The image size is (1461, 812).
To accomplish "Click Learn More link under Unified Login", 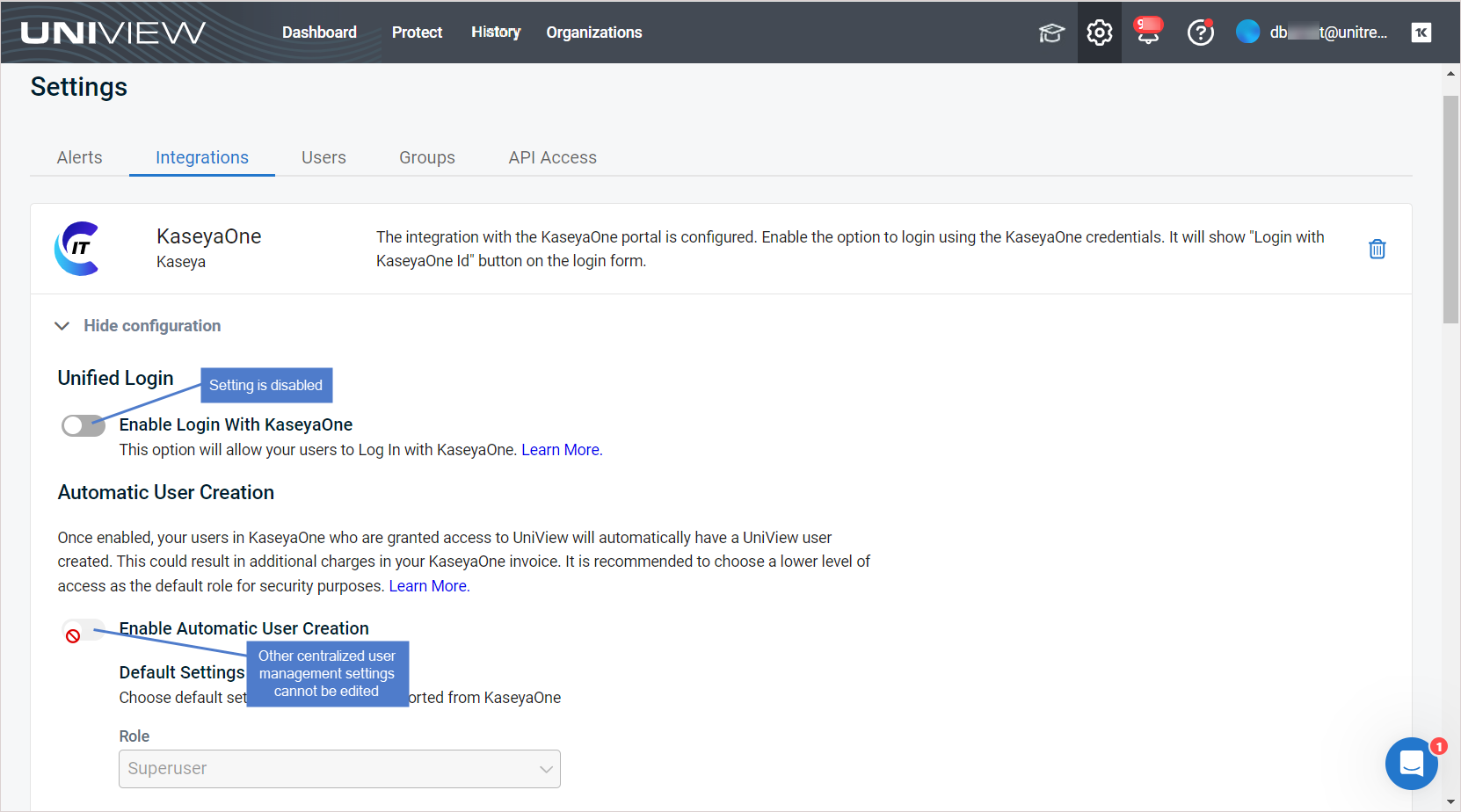I will 562,450.
